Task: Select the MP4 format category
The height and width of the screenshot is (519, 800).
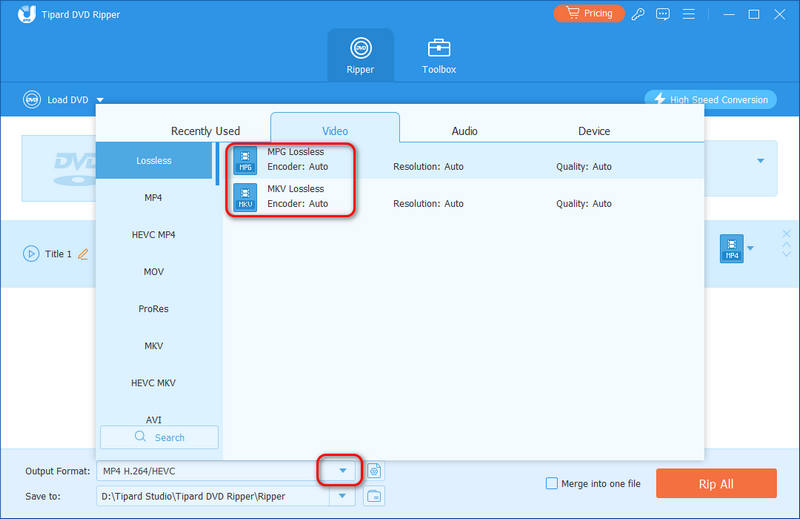Action: [153, 197]
